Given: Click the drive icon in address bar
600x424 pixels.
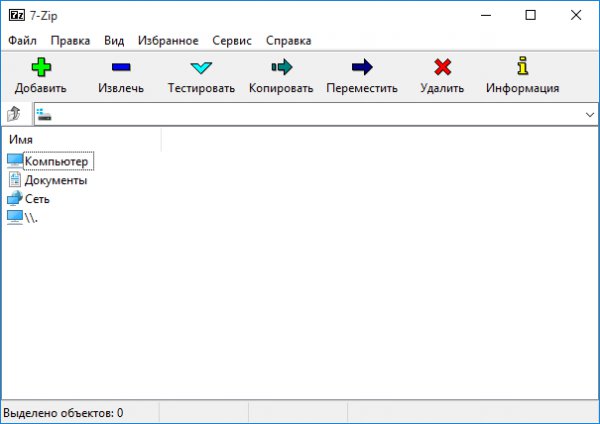Looking at the screenshot, I should coord(44,114).
